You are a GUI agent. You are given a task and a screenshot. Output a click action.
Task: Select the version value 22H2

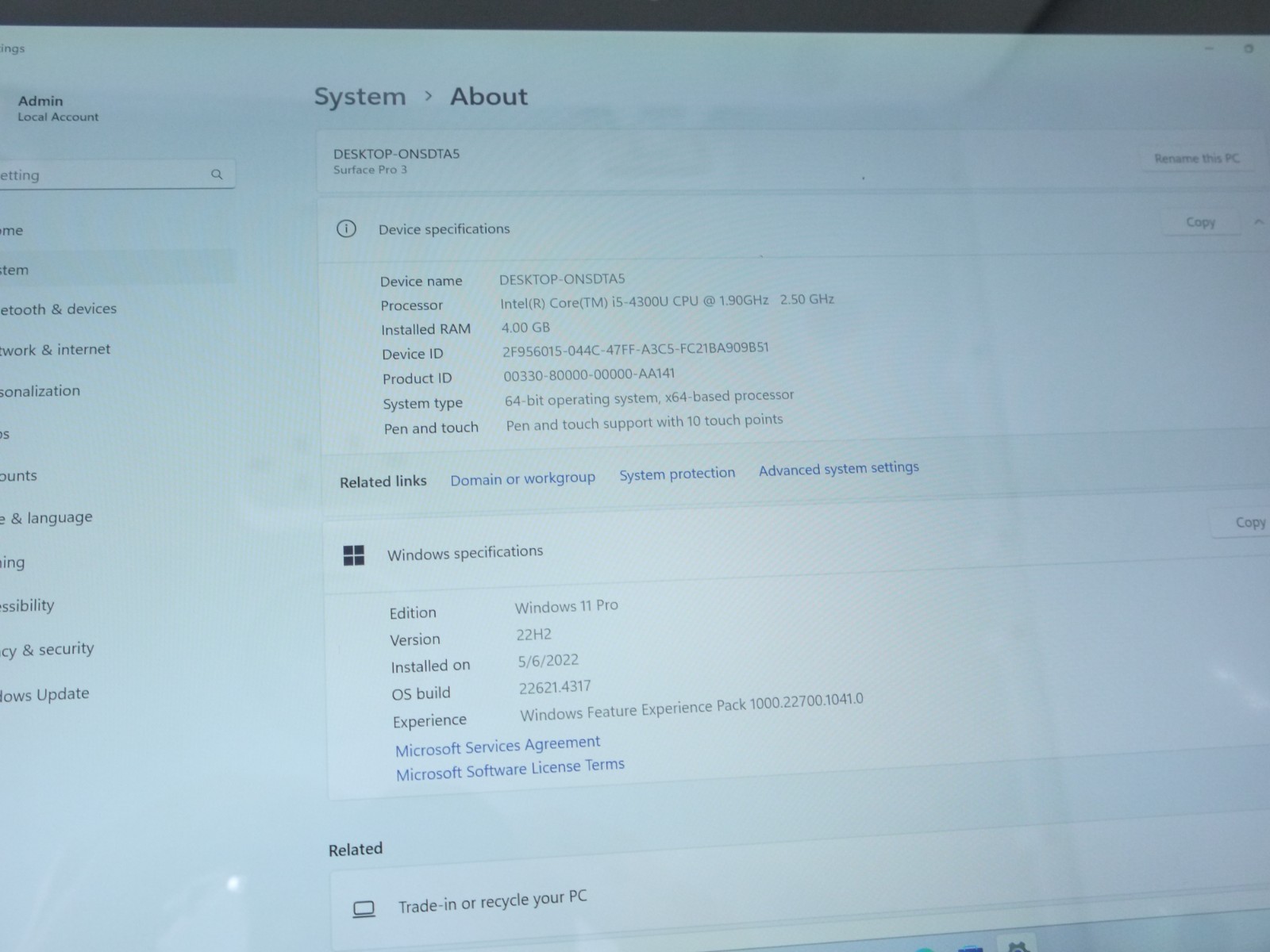coord(533,634)
